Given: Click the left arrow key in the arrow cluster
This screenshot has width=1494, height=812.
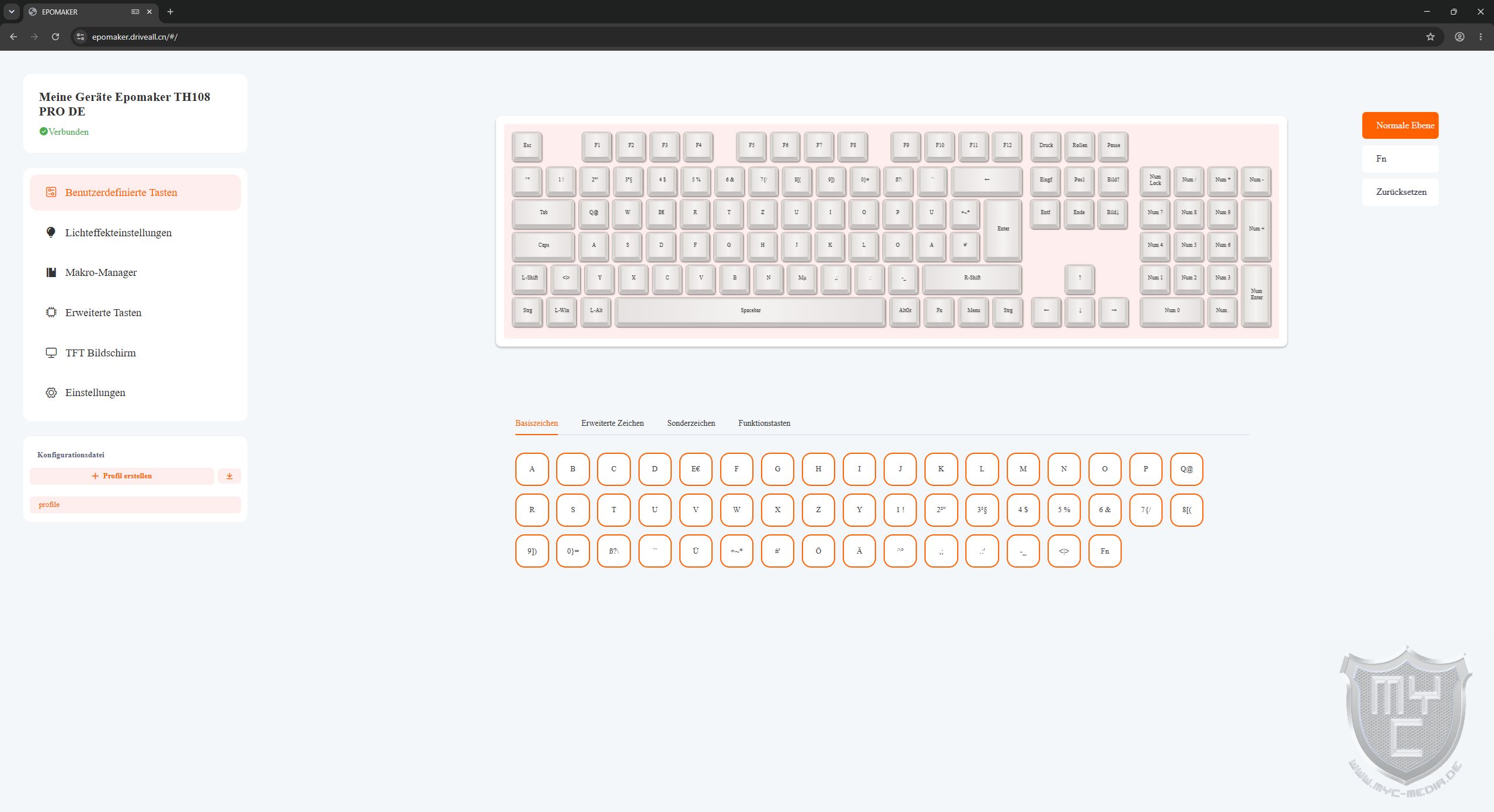Looking at the screenshot, I should (x=1046, y=311).
